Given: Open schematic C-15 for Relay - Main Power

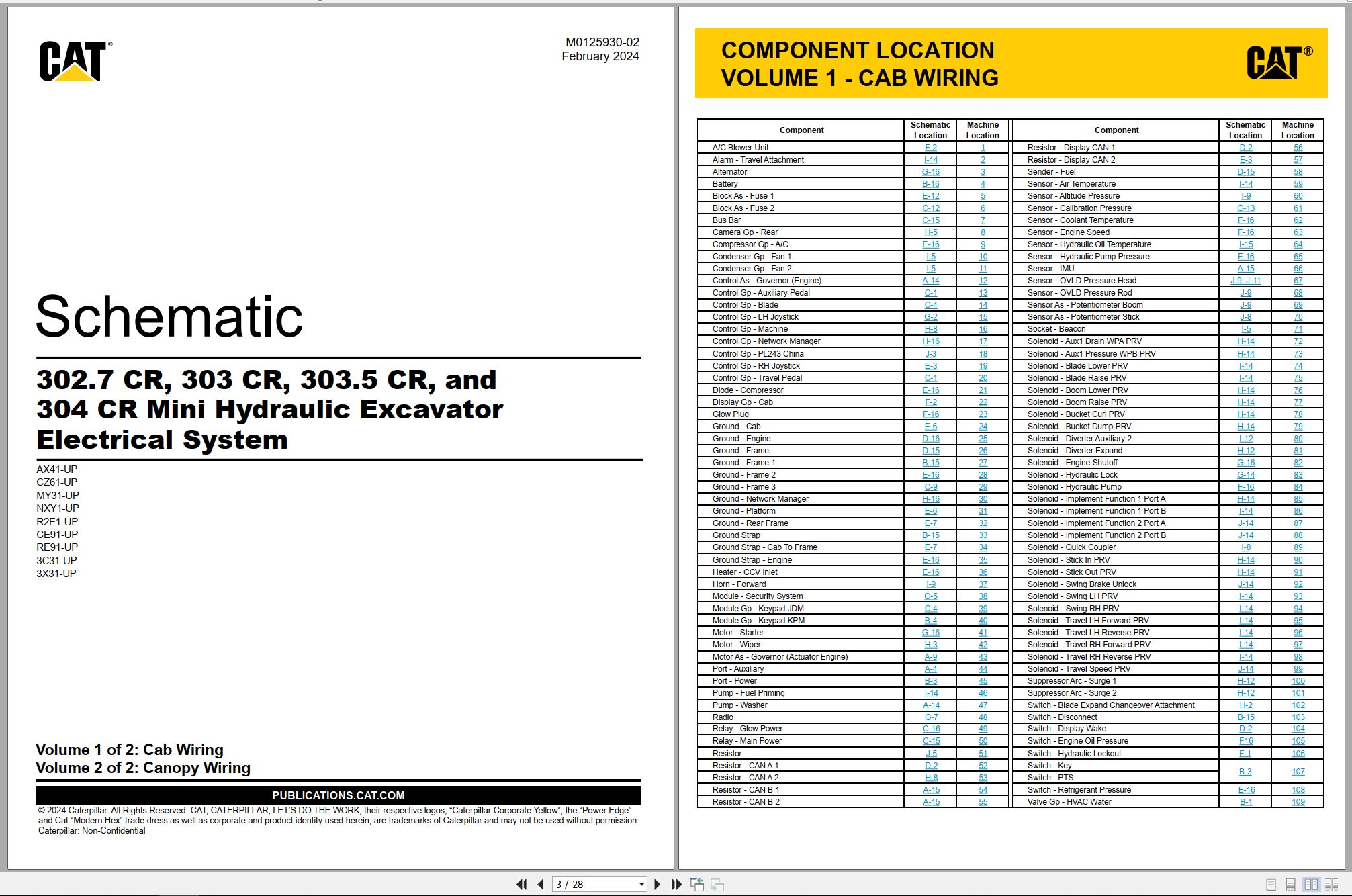Looking at the screenshot, I should 930,741.
